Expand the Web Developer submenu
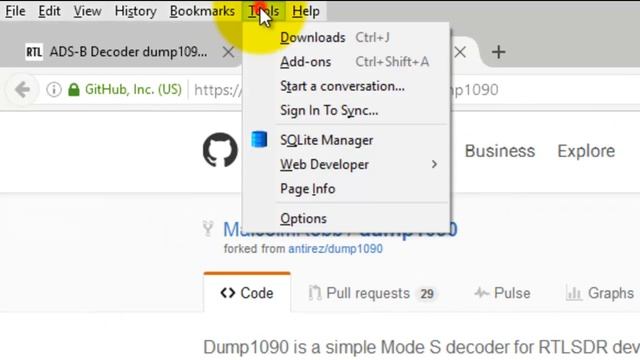The width and height of the screenshot is (640, 360). pos(347,164)
